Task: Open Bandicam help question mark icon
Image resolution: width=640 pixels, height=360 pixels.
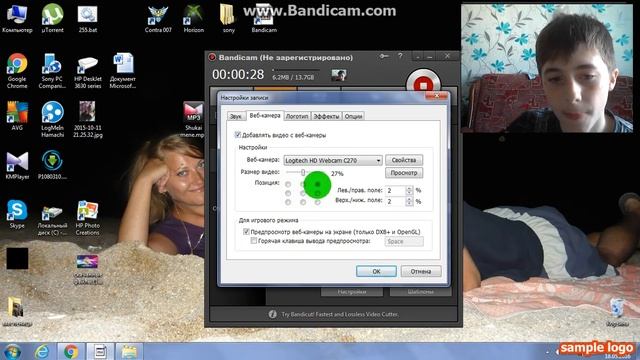Action: point(400,56)
